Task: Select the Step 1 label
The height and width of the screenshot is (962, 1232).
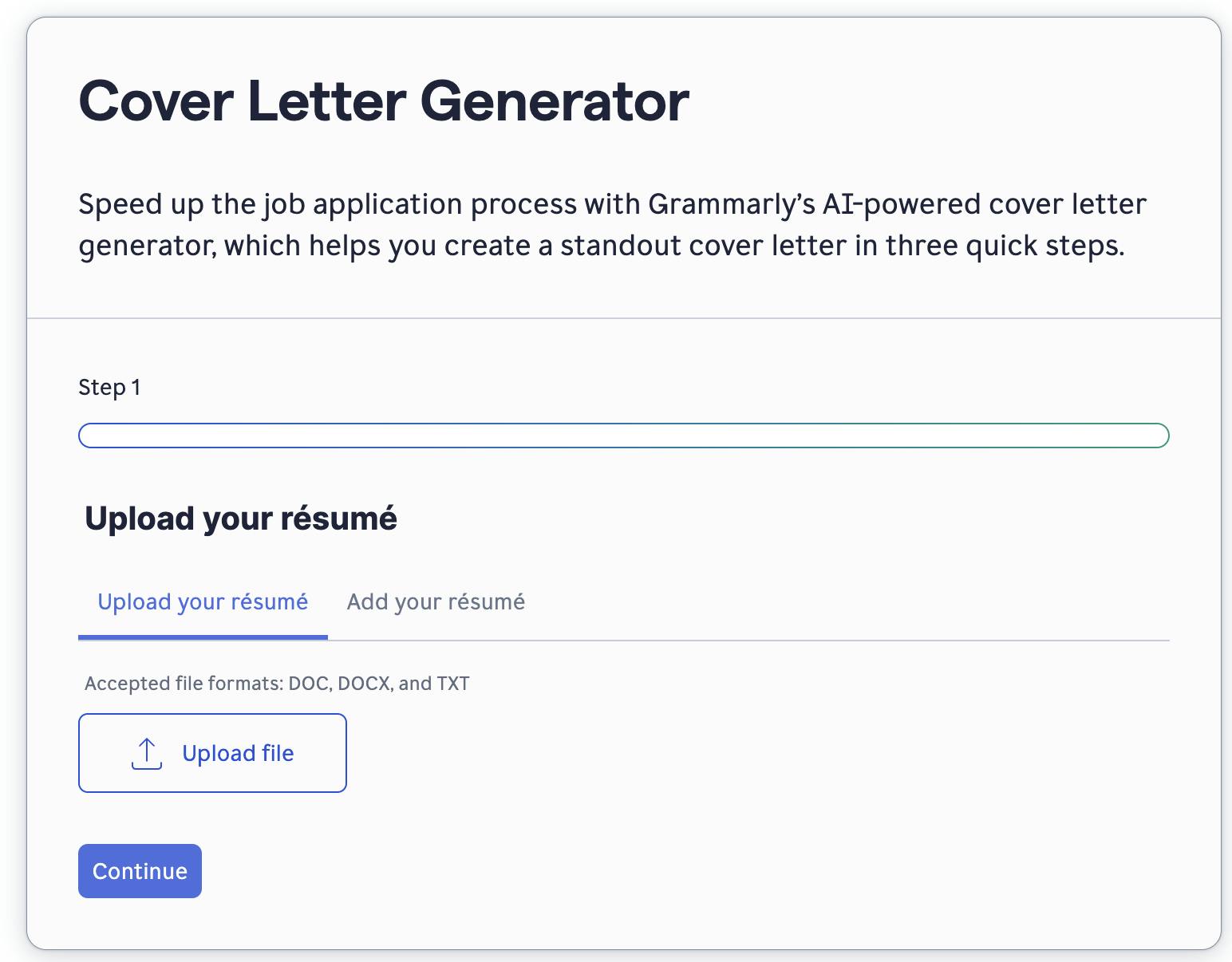Action: pos(109,388)
